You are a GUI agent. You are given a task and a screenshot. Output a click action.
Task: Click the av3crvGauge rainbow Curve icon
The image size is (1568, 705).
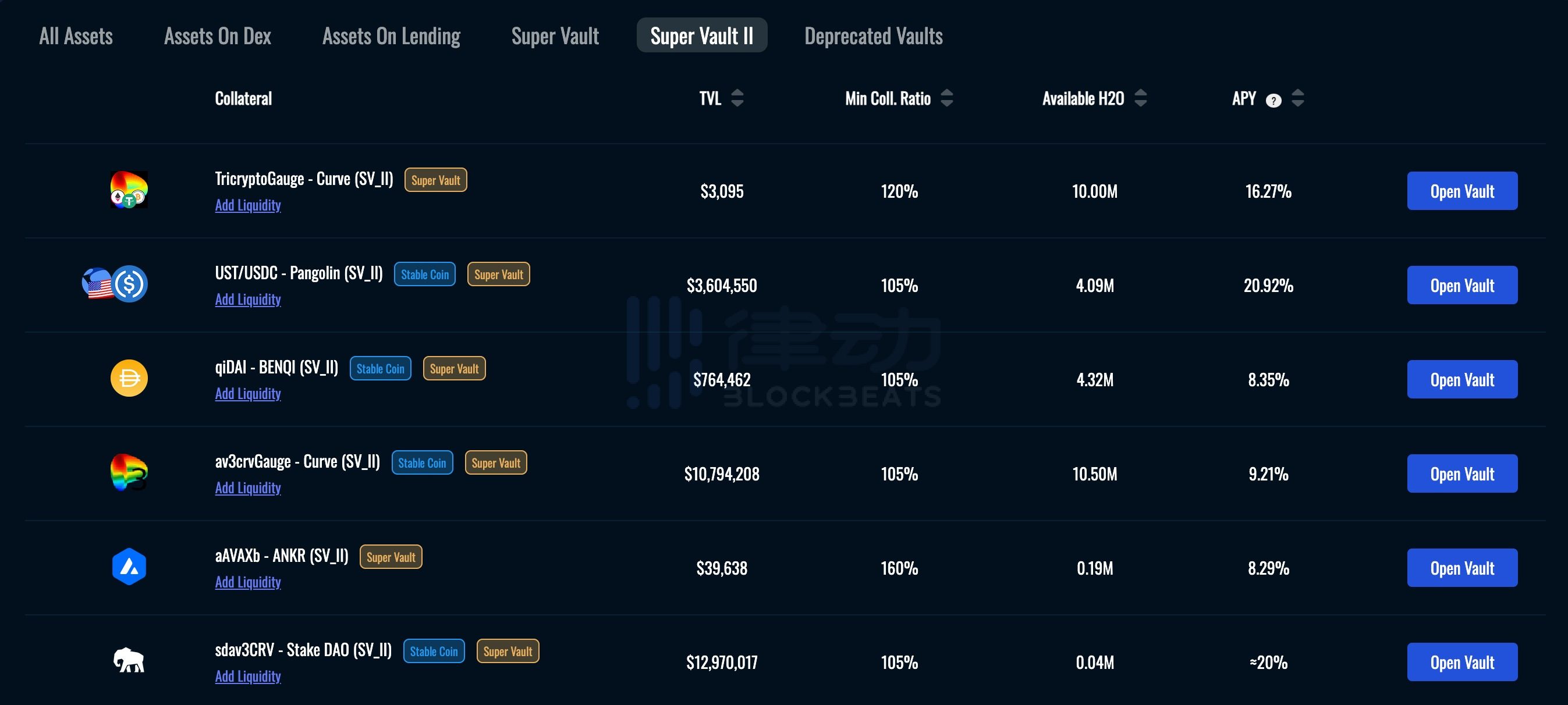(x=129, y=472)
